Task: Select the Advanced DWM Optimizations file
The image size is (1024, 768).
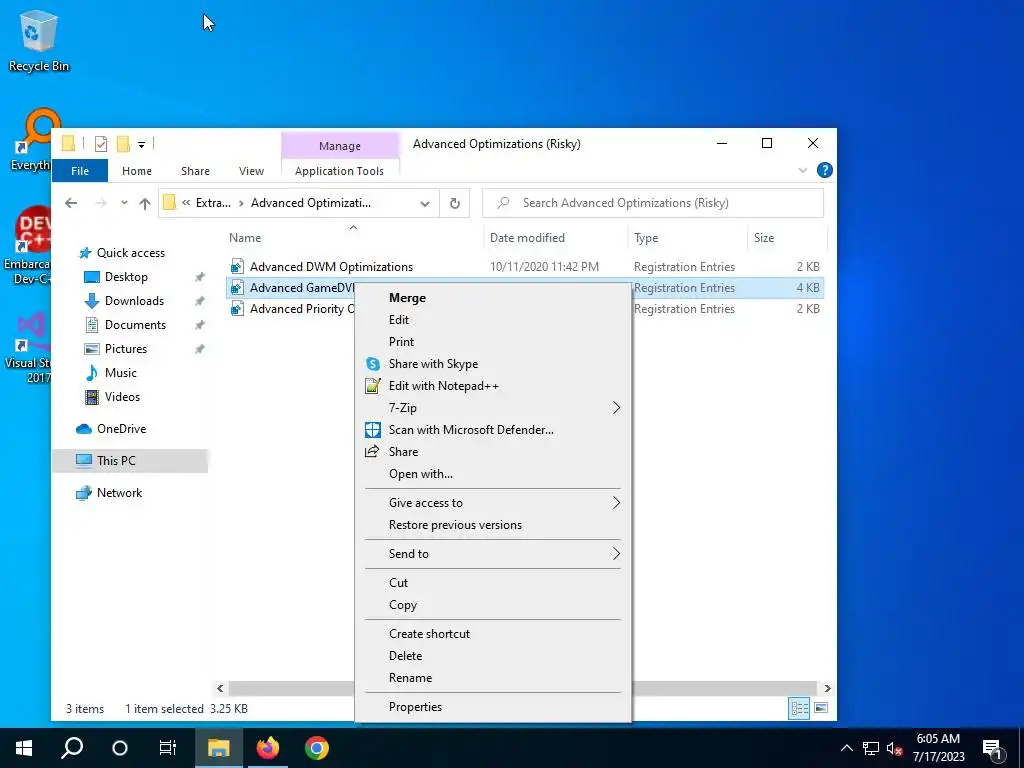Action: (525, 267)
